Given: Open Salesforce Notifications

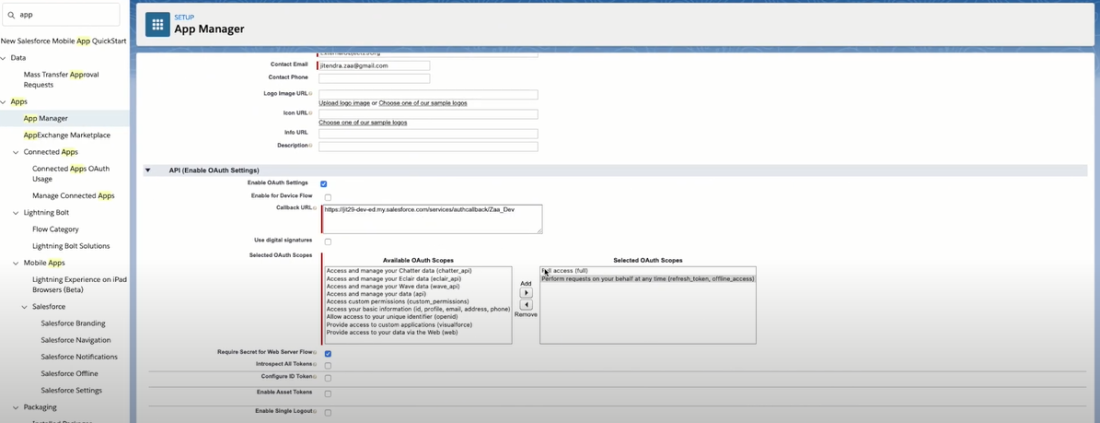Looking at the screenshot, I should [x=79, y=357].
